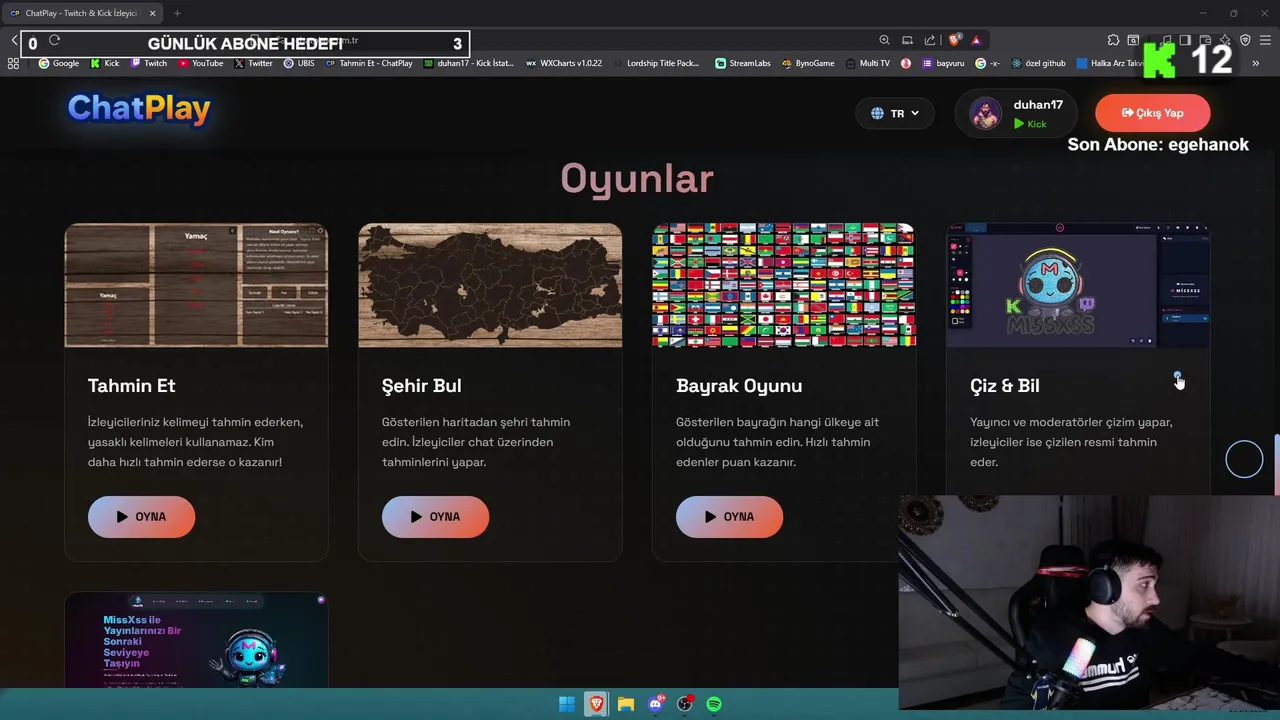Open Spotify from the taskbar

[714, 704]
